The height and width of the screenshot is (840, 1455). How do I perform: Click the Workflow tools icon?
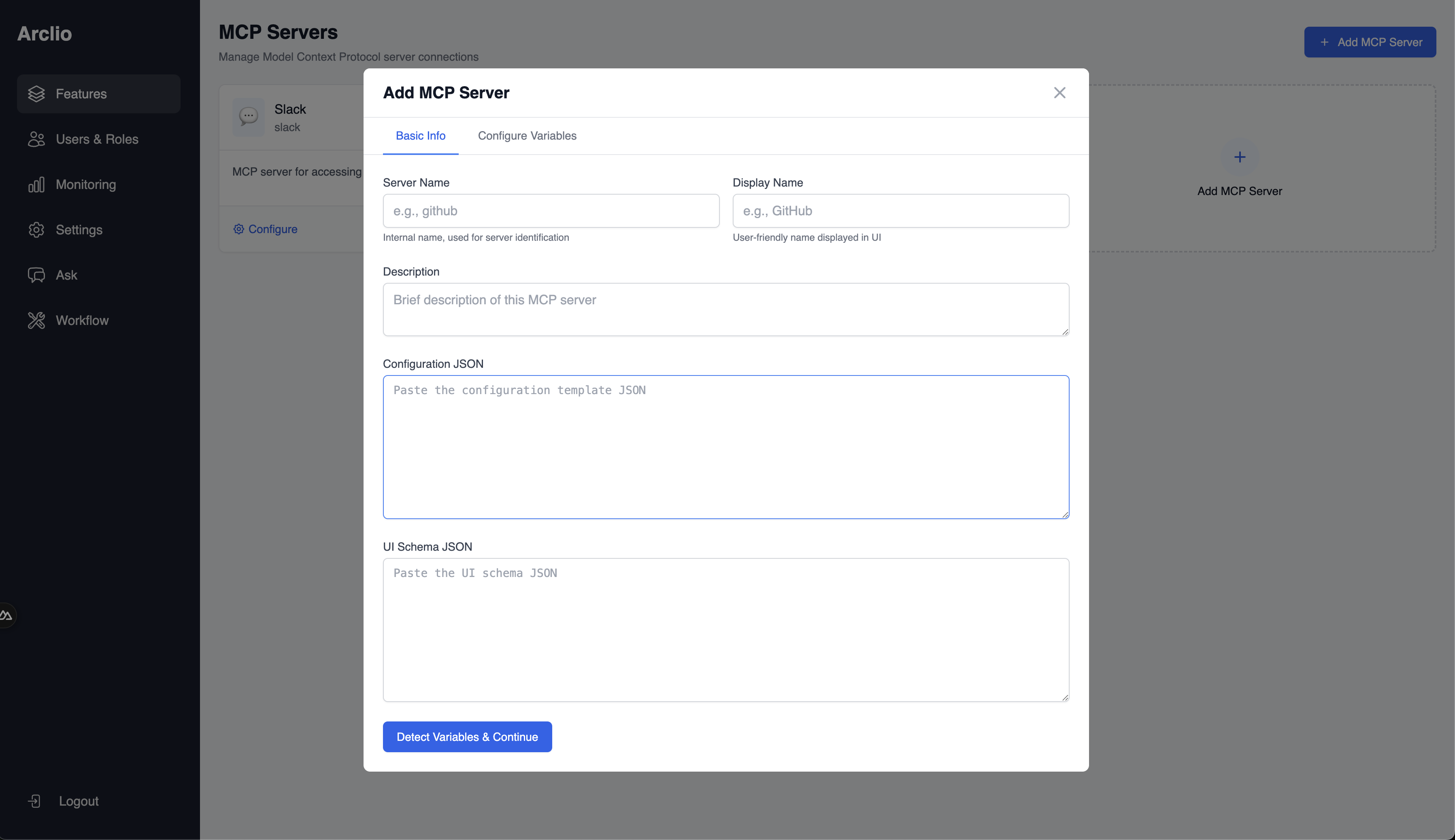[x=37, y=320]
